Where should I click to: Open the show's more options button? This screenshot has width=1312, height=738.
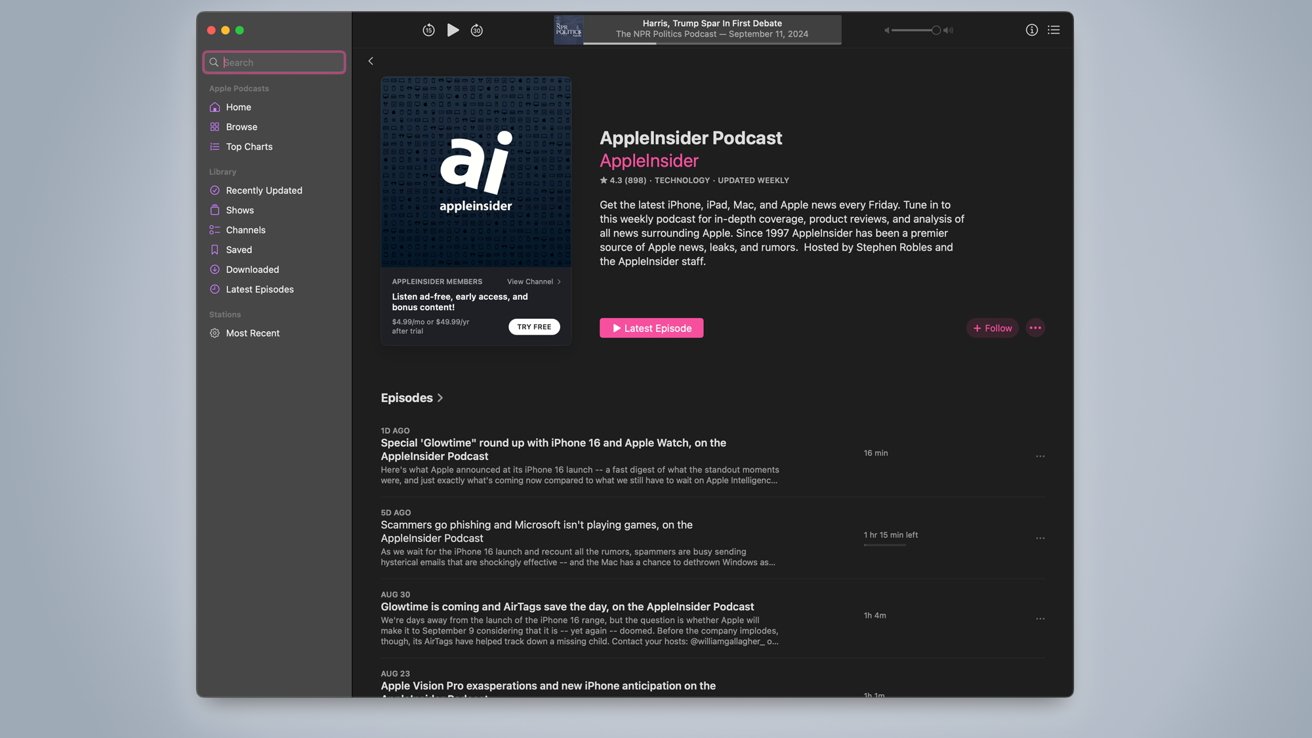pos(1035,328)
